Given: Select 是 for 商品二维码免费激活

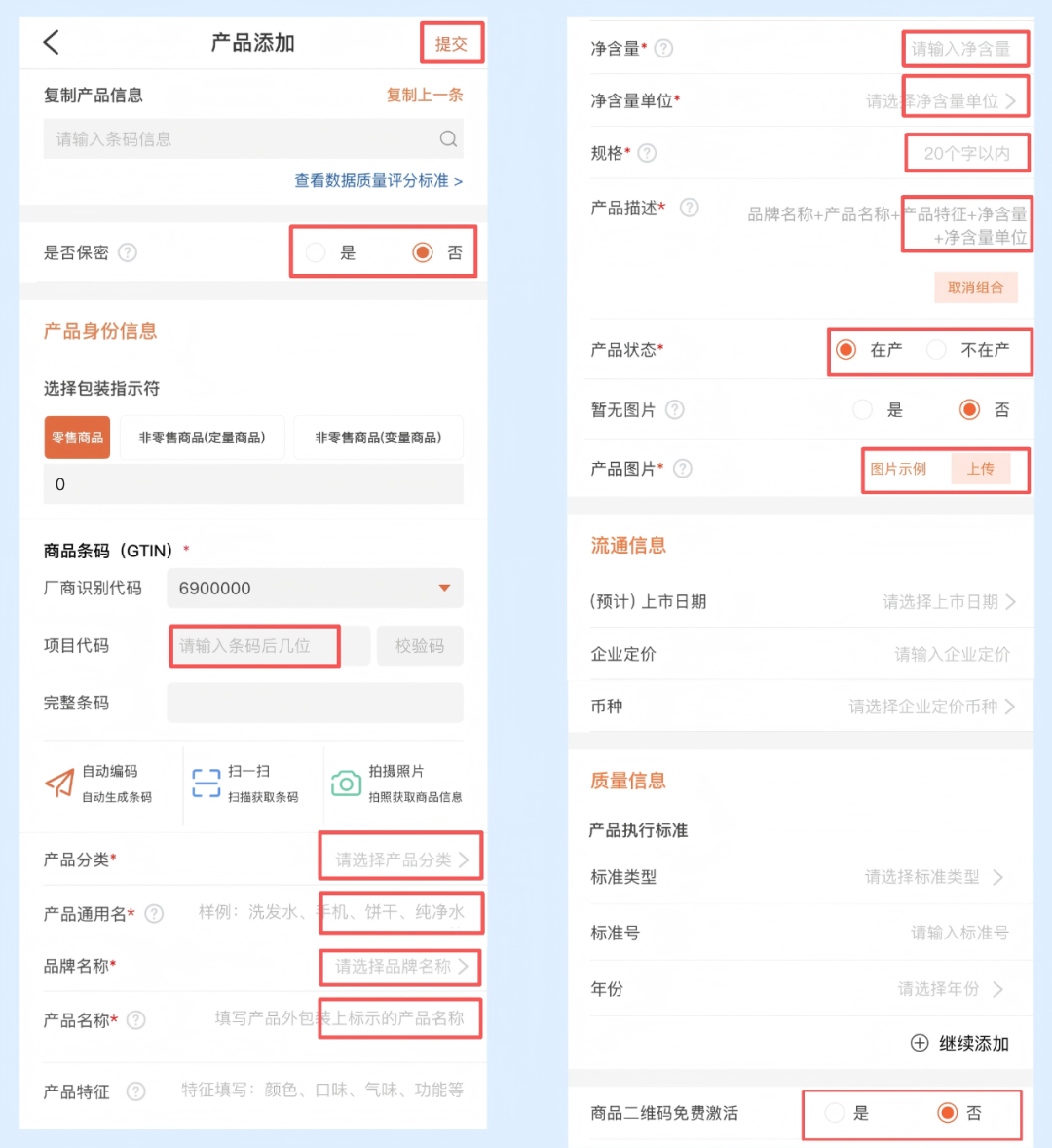Looking at the screenshot, I should (835, 1113).
